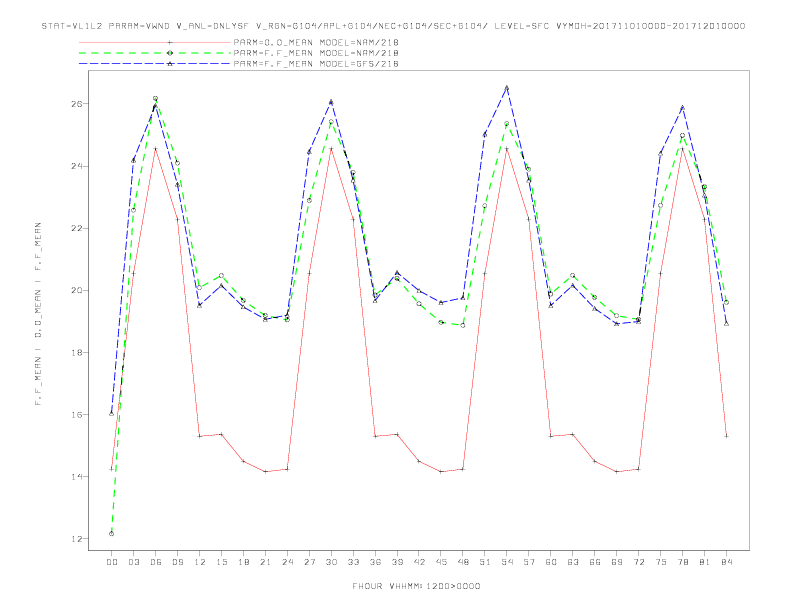
Task: Click green NAM circle marker at hour 00
Action: [x=112, y=534]
